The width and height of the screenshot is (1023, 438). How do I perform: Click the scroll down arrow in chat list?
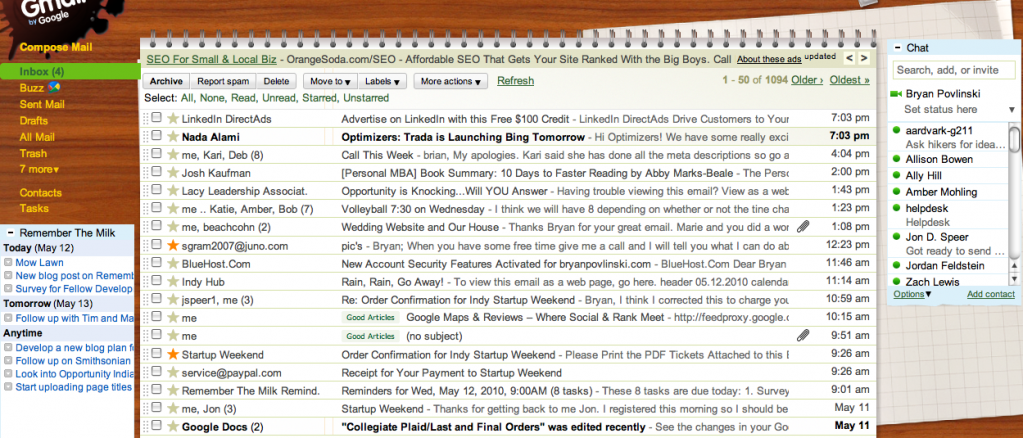(1014, 279)
